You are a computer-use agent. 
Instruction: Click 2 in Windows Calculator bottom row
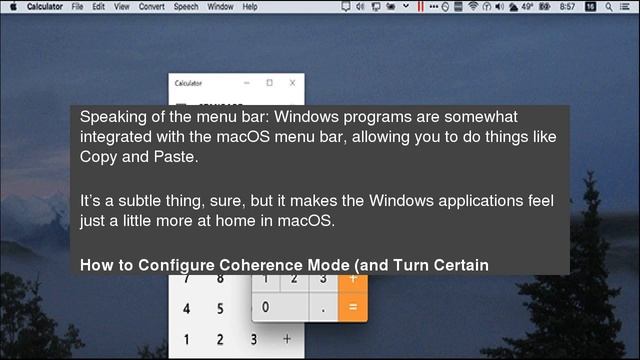220,339
